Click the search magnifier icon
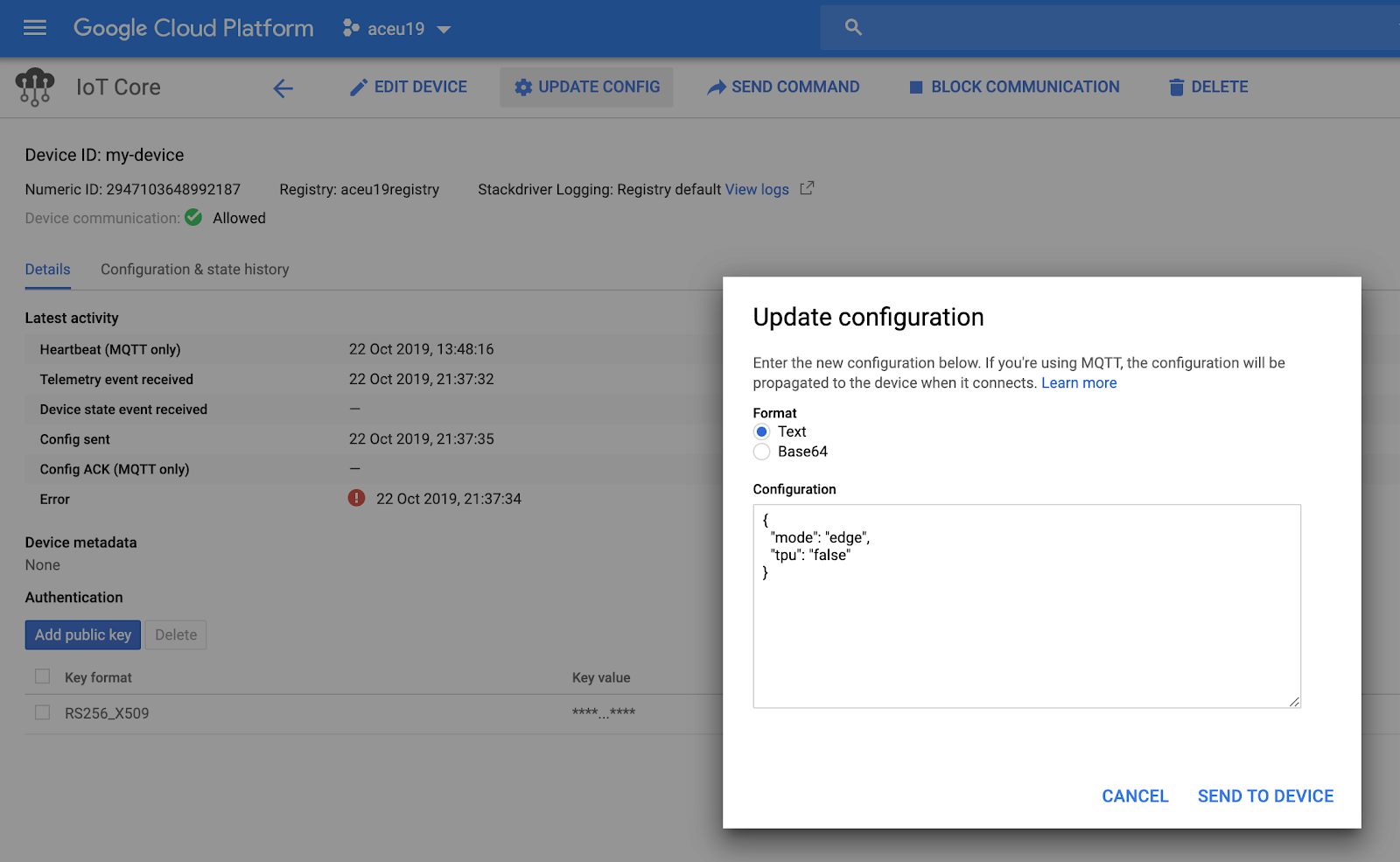Screen dimensions: 1400x862 853,28
